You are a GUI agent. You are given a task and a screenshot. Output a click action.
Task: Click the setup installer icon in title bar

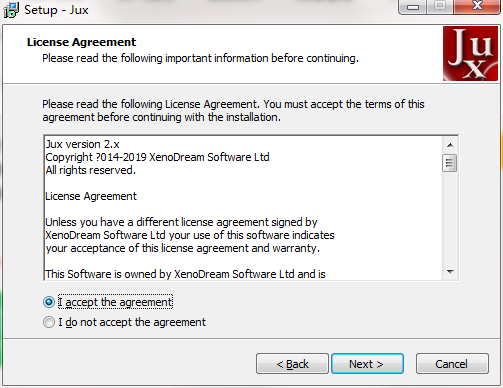pyautogui.click(x=11, y=10)
